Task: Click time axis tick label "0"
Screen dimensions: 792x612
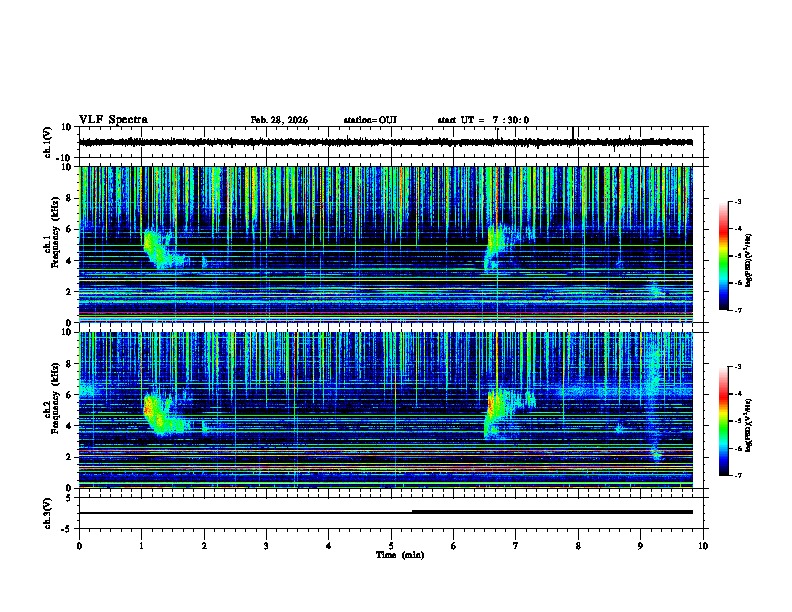Action: pyautogui.click(x=79, y=546)
